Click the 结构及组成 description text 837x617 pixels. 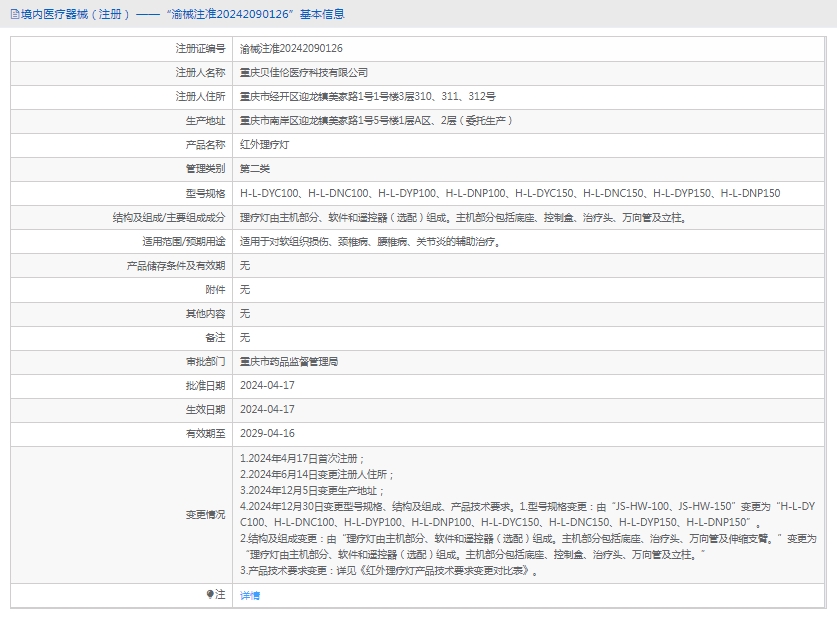(x=463, y=217)
